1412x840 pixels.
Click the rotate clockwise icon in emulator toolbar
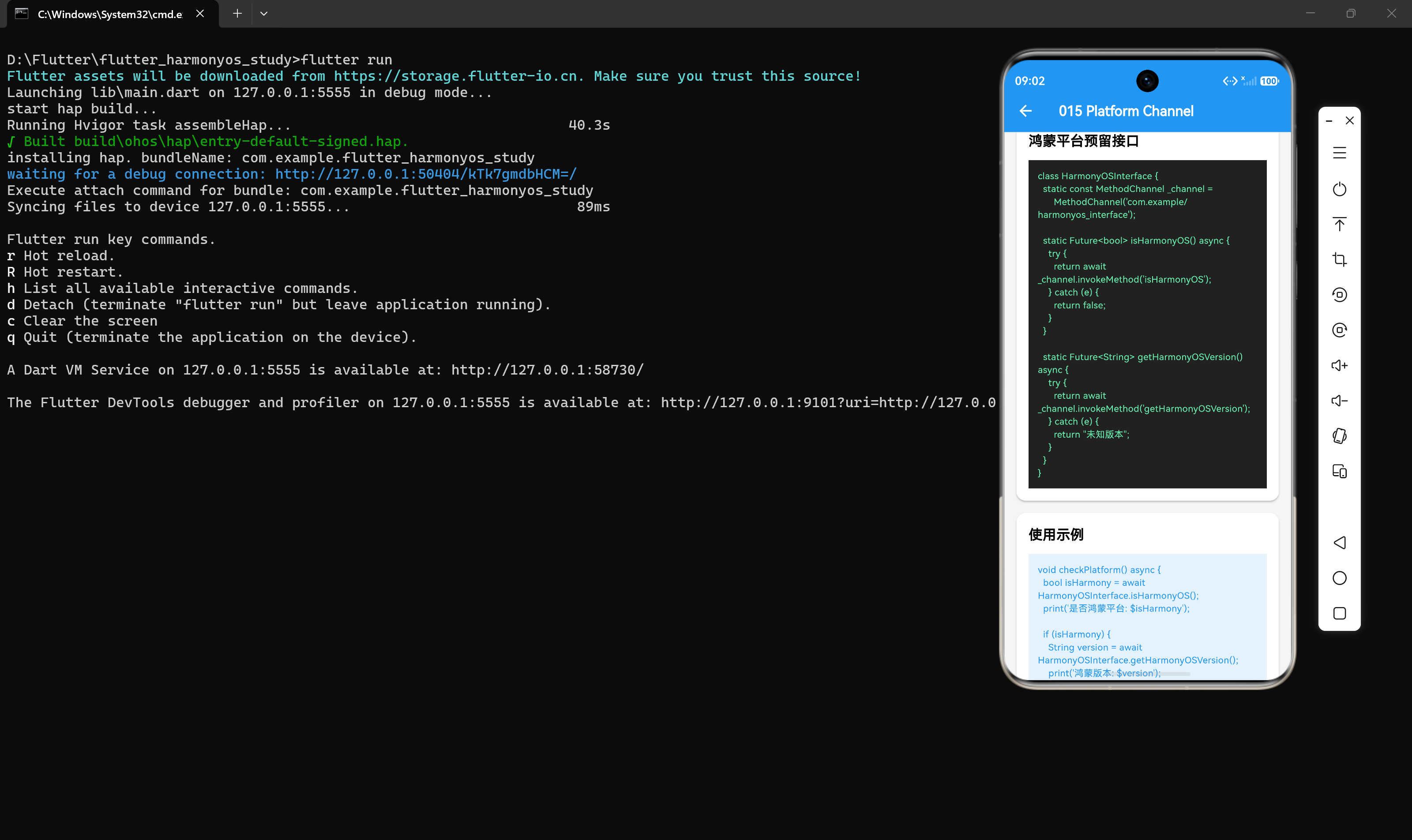1339,330
